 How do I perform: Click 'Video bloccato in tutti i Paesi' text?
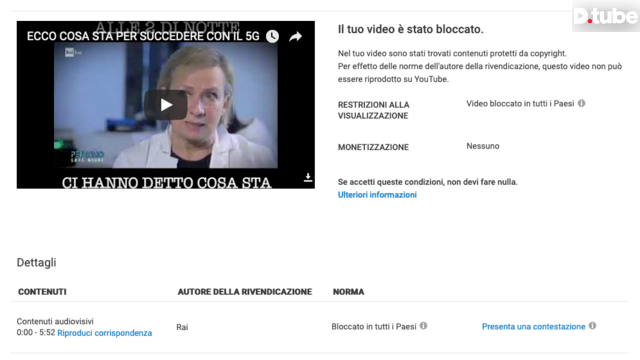coord(520,104)
